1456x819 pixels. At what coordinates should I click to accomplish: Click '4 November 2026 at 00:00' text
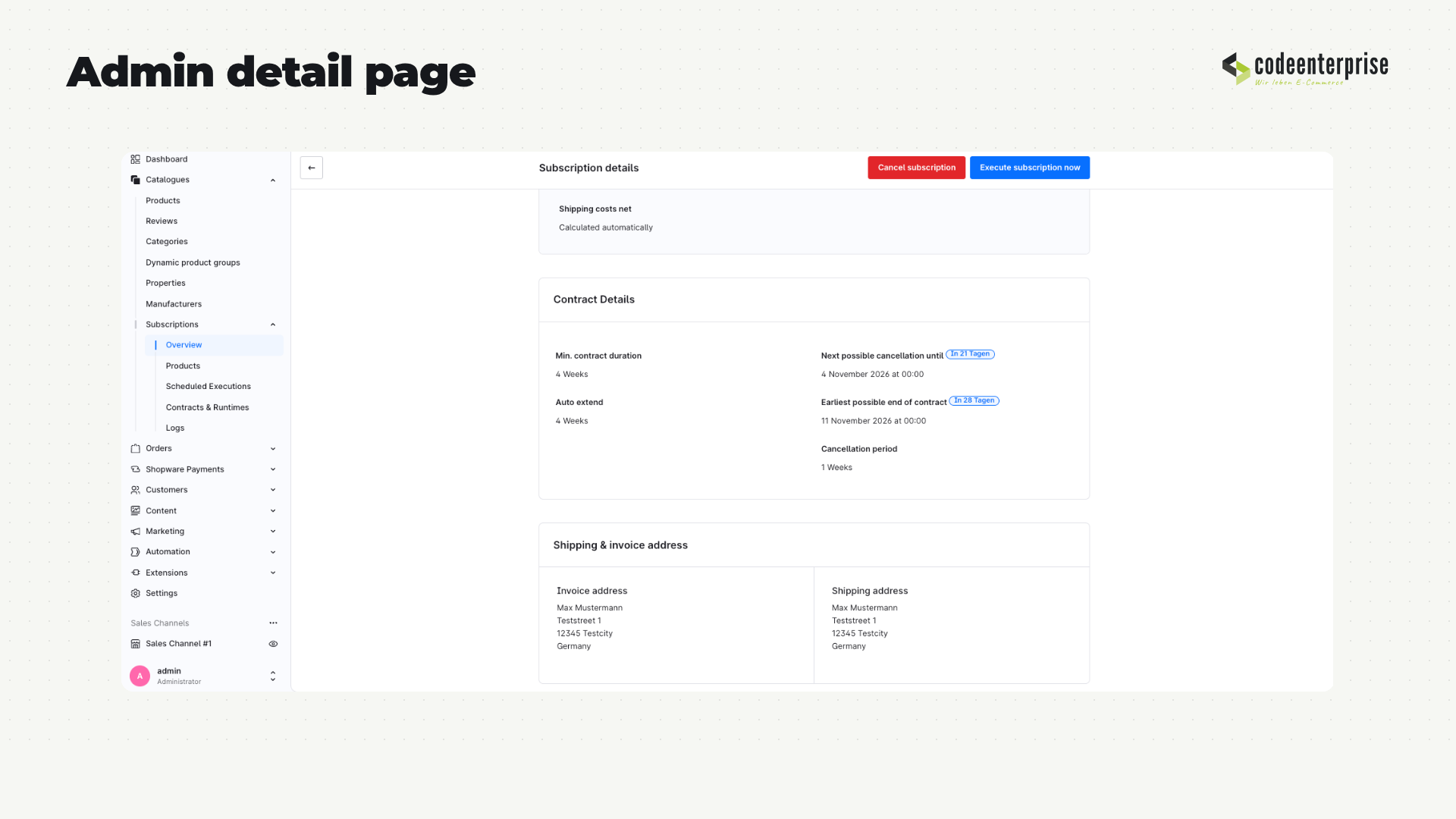872,375
